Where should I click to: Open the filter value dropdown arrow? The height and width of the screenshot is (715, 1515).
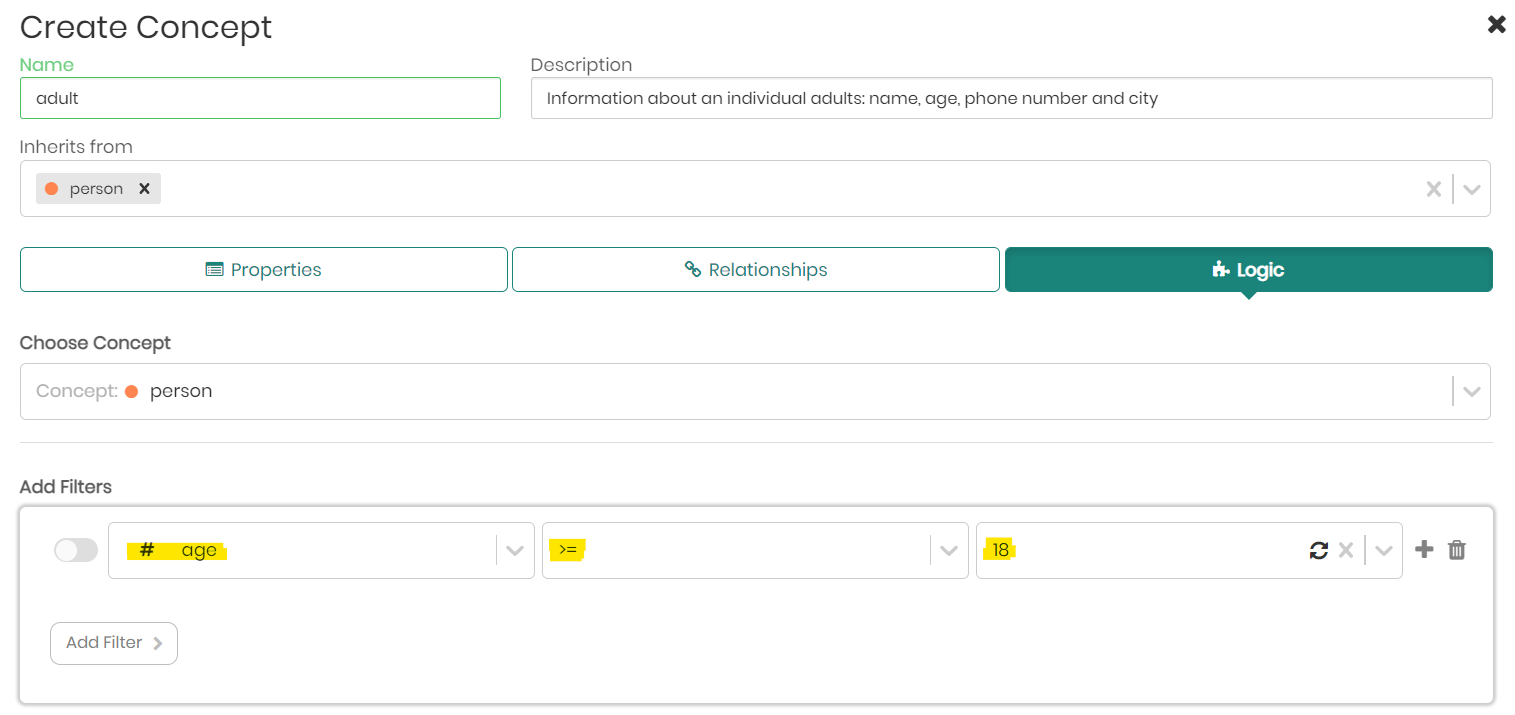click(1384, 550)
